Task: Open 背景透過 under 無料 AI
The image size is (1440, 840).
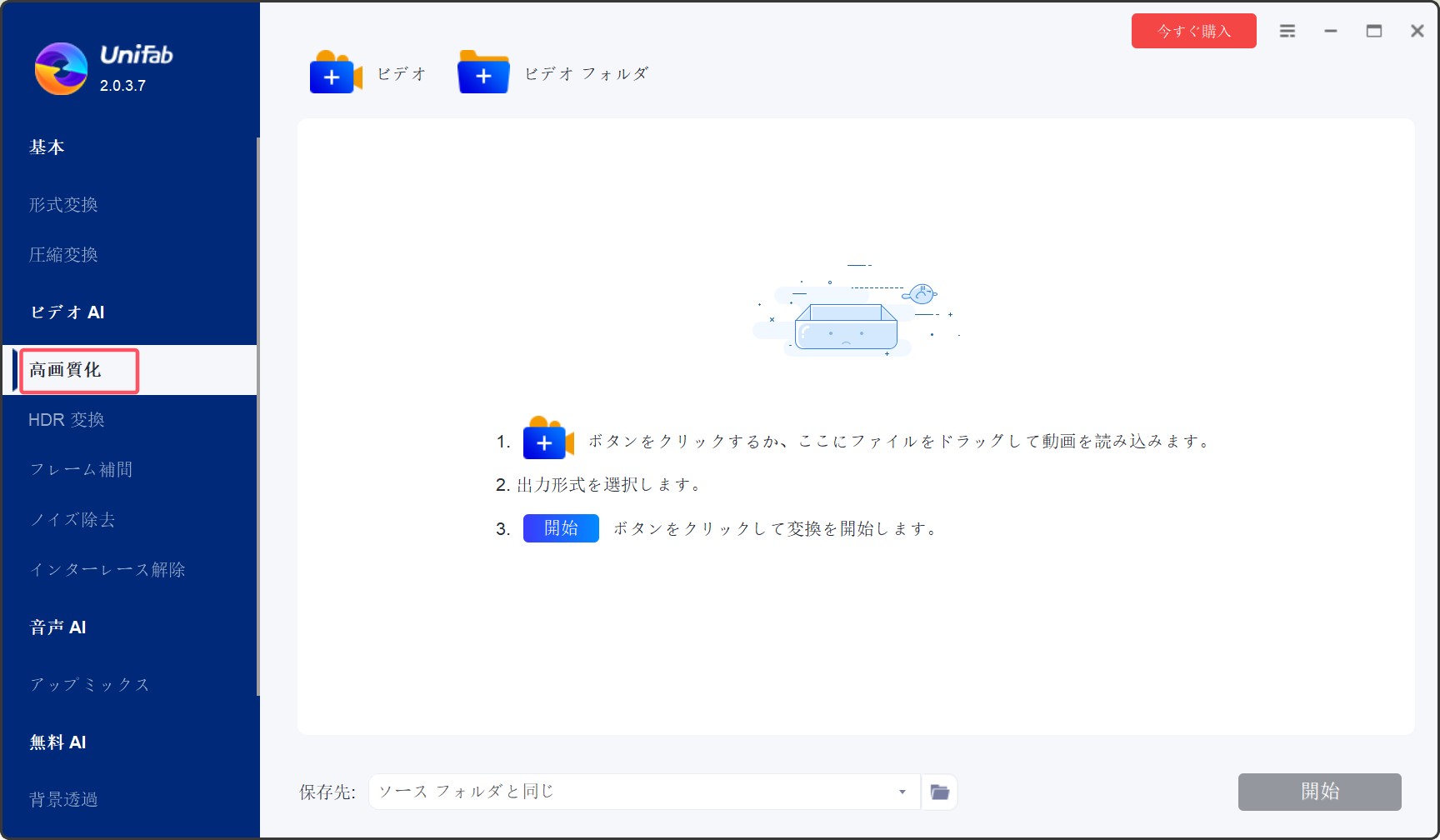Action: [x=63, y=800]
